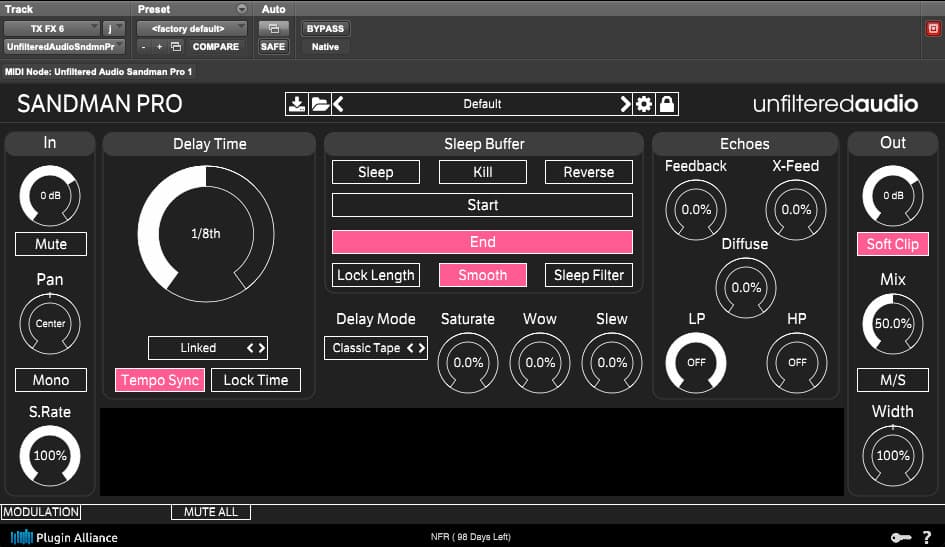The image size is (945, 547).
Task: Click the input gain 0 dB knob
Action: [50, 196]
